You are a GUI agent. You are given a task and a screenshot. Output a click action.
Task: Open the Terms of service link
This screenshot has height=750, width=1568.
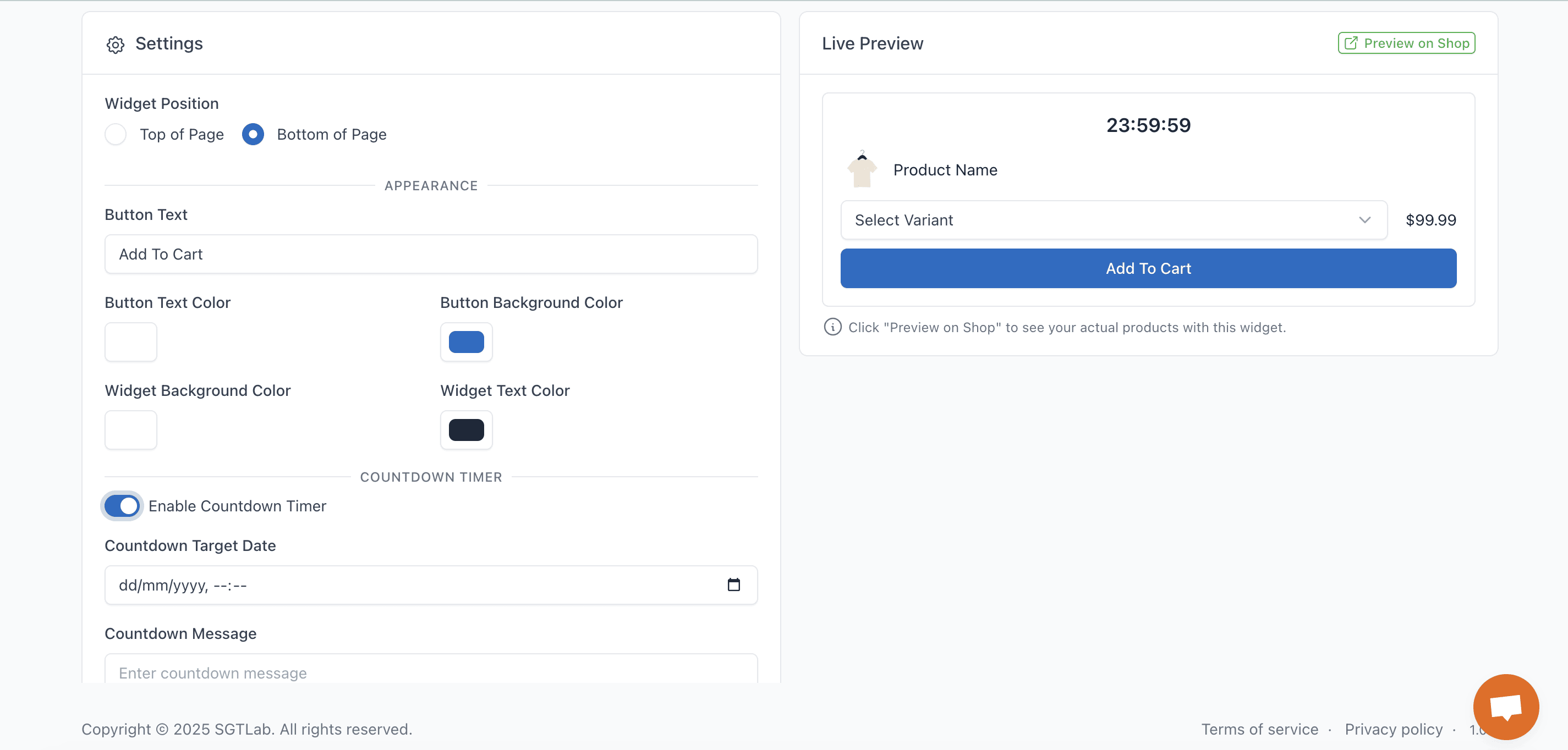(1259, 729)
